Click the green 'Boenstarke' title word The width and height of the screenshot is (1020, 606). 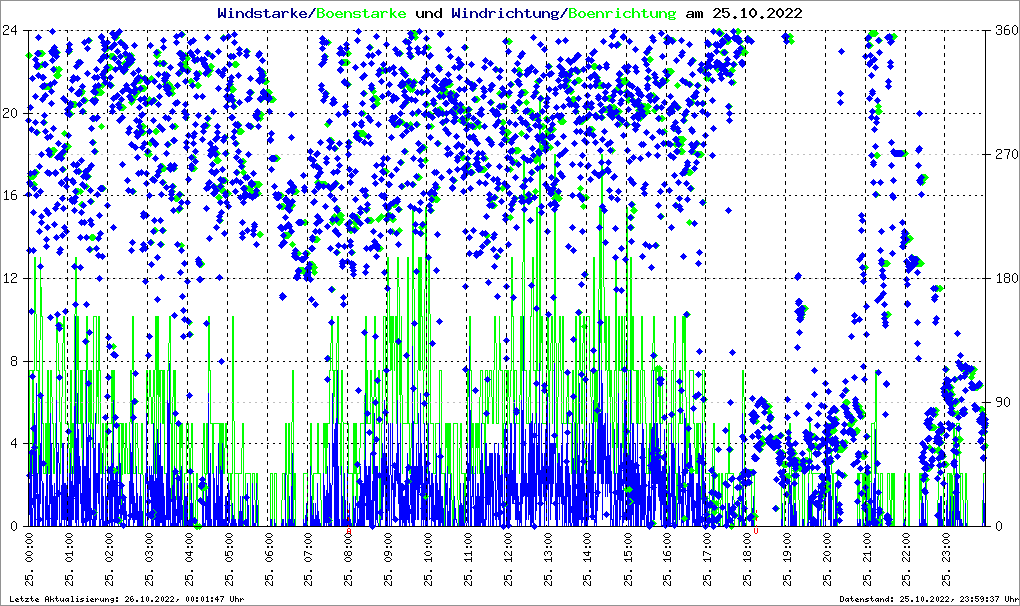[361, 13]
